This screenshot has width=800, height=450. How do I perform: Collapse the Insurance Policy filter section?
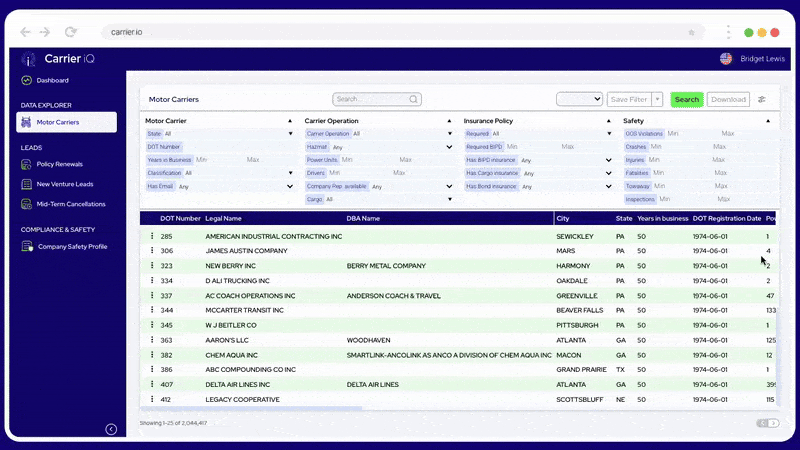609,121
